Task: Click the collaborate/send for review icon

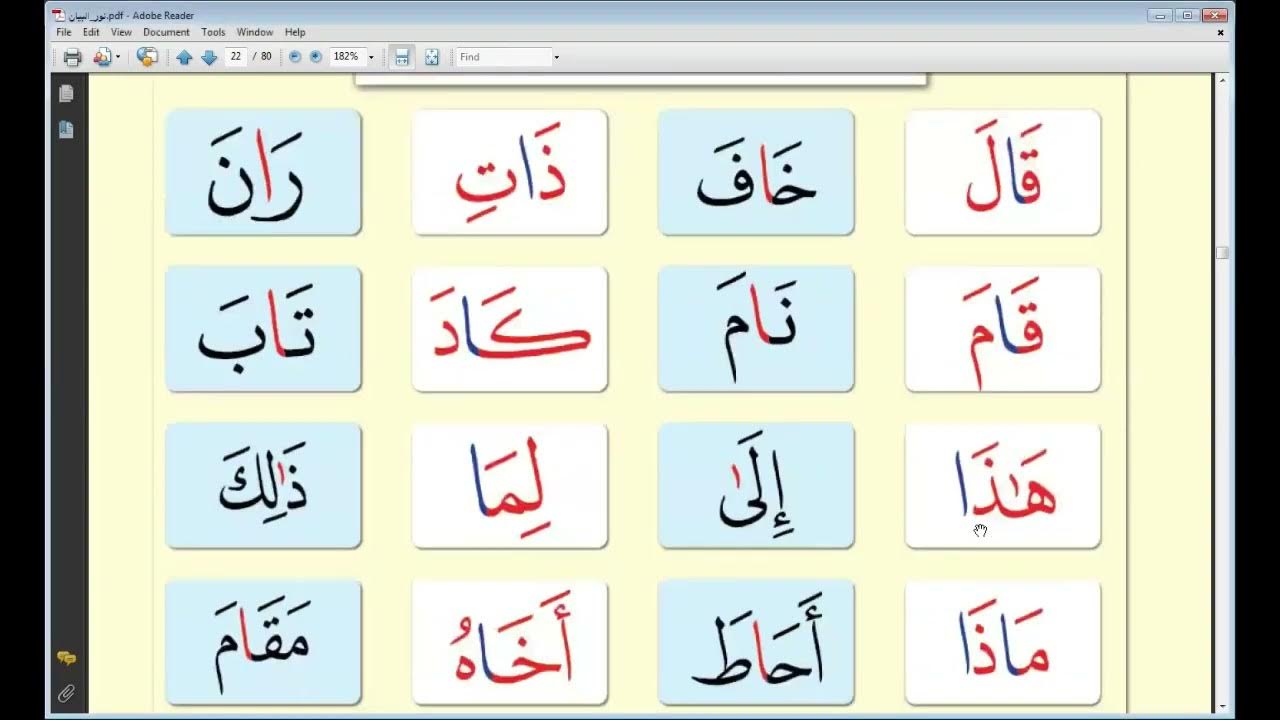Action: coord(147,57)
